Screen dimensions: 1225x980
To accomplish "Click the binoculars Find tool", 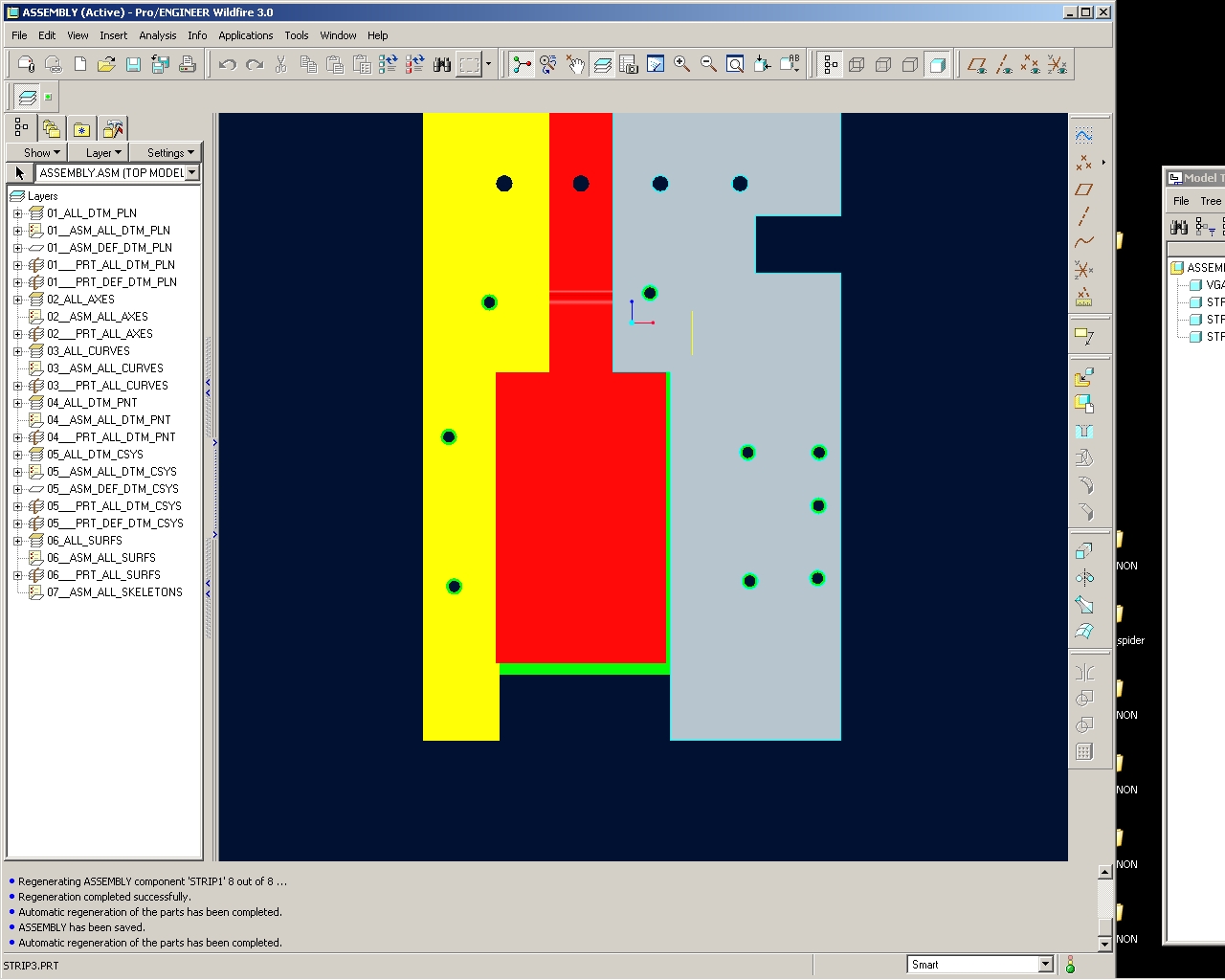I will [x=442, y=64].
